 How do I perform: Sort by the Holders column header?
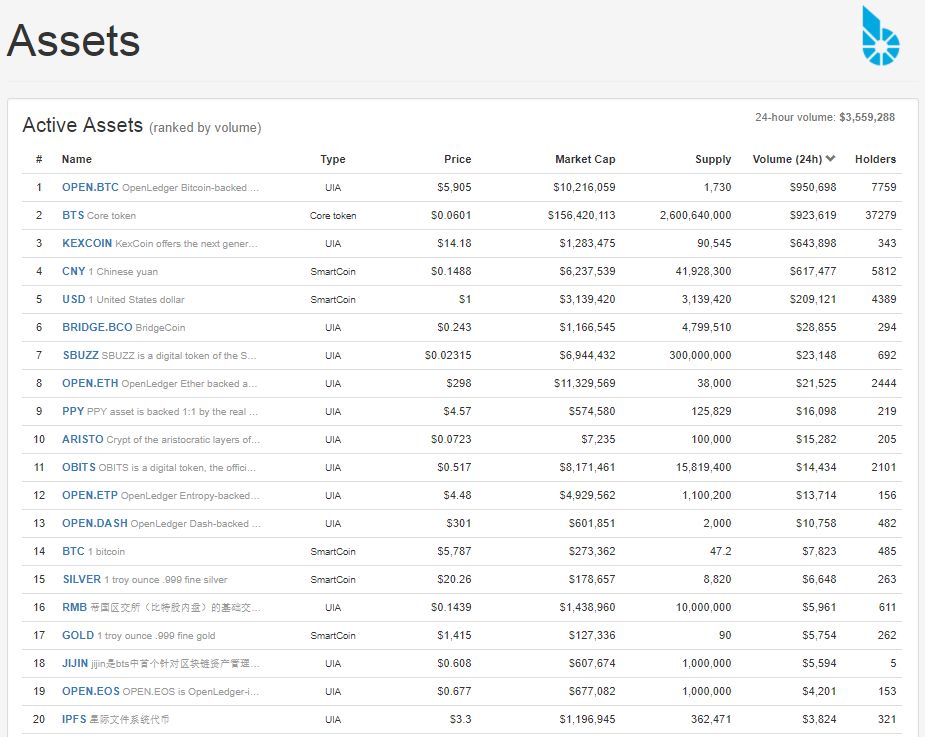(875, 159)
